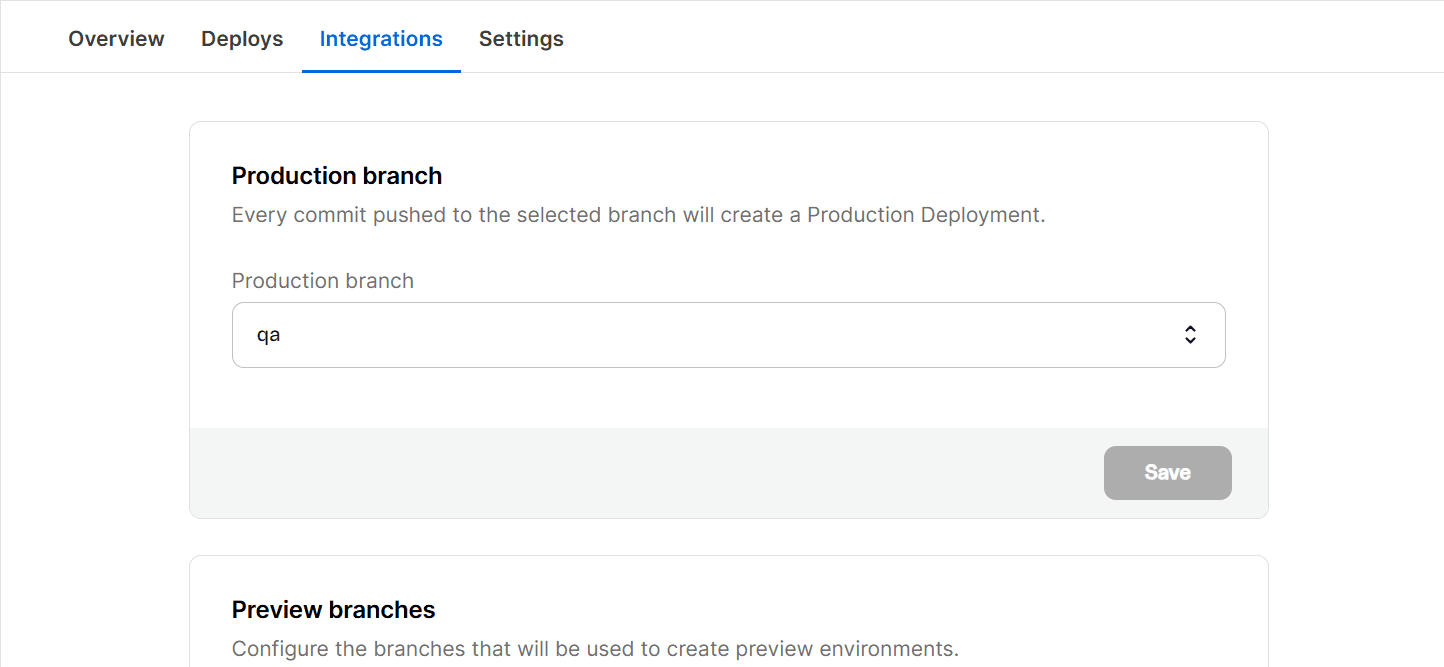Click the gray footer bar beside Save
This screenshot has width=1444, height=667.
(640, 473)
